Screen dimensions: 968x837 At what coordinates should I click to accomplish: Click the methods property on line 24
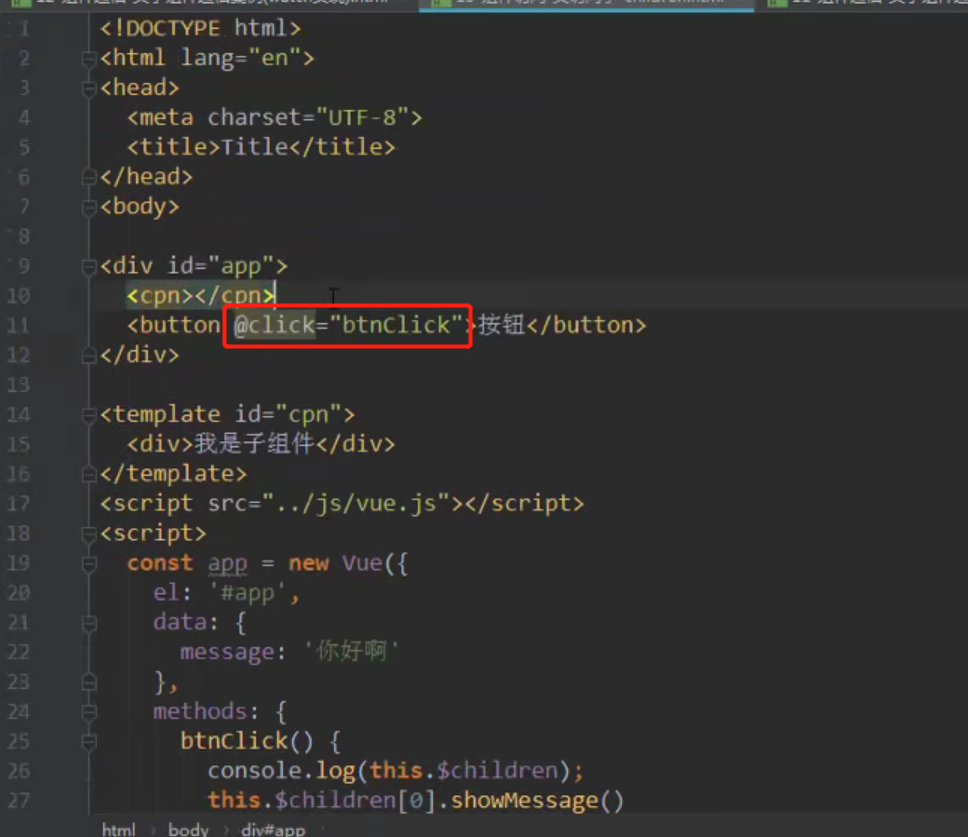click(x=200, y=712)
